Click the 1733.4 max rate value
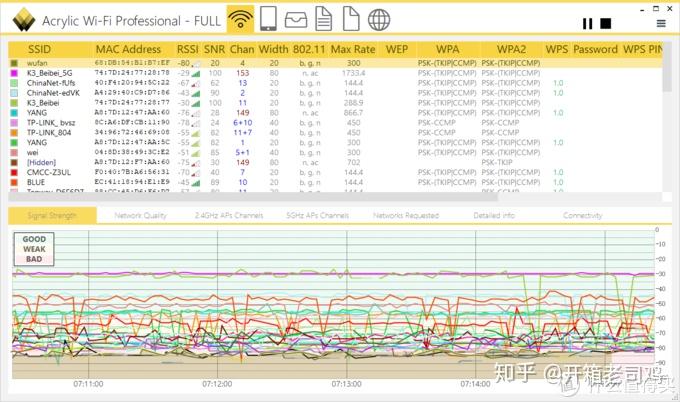This screenshot has height=402, width=680. pos(353,73)
